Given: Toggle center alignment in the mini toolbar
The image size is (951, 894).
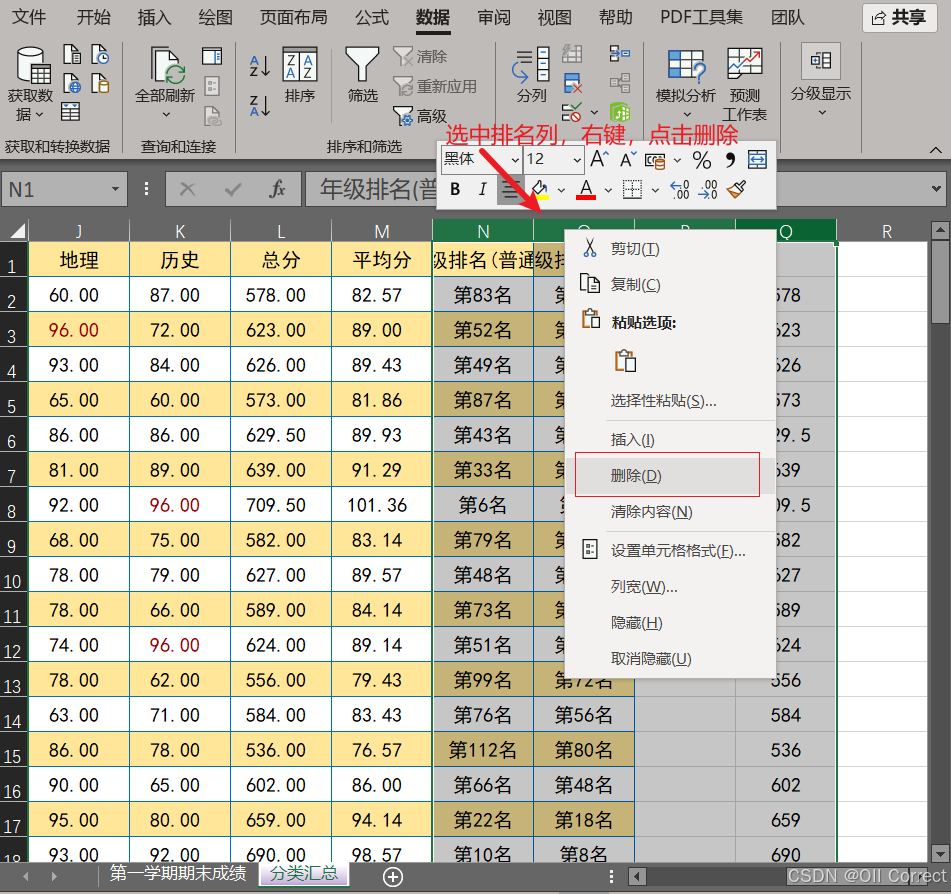Looking at the screenshot, I should point(510,190).
